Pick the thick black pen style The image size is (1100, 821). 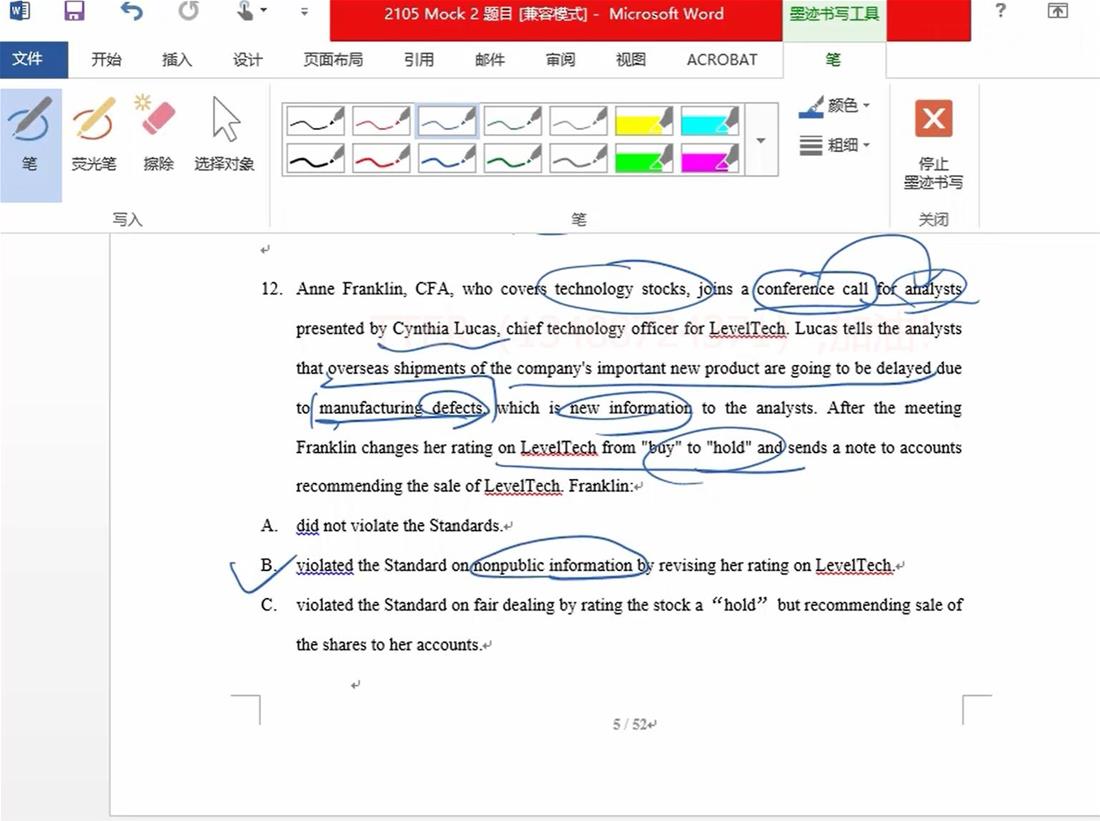point(316,158)
